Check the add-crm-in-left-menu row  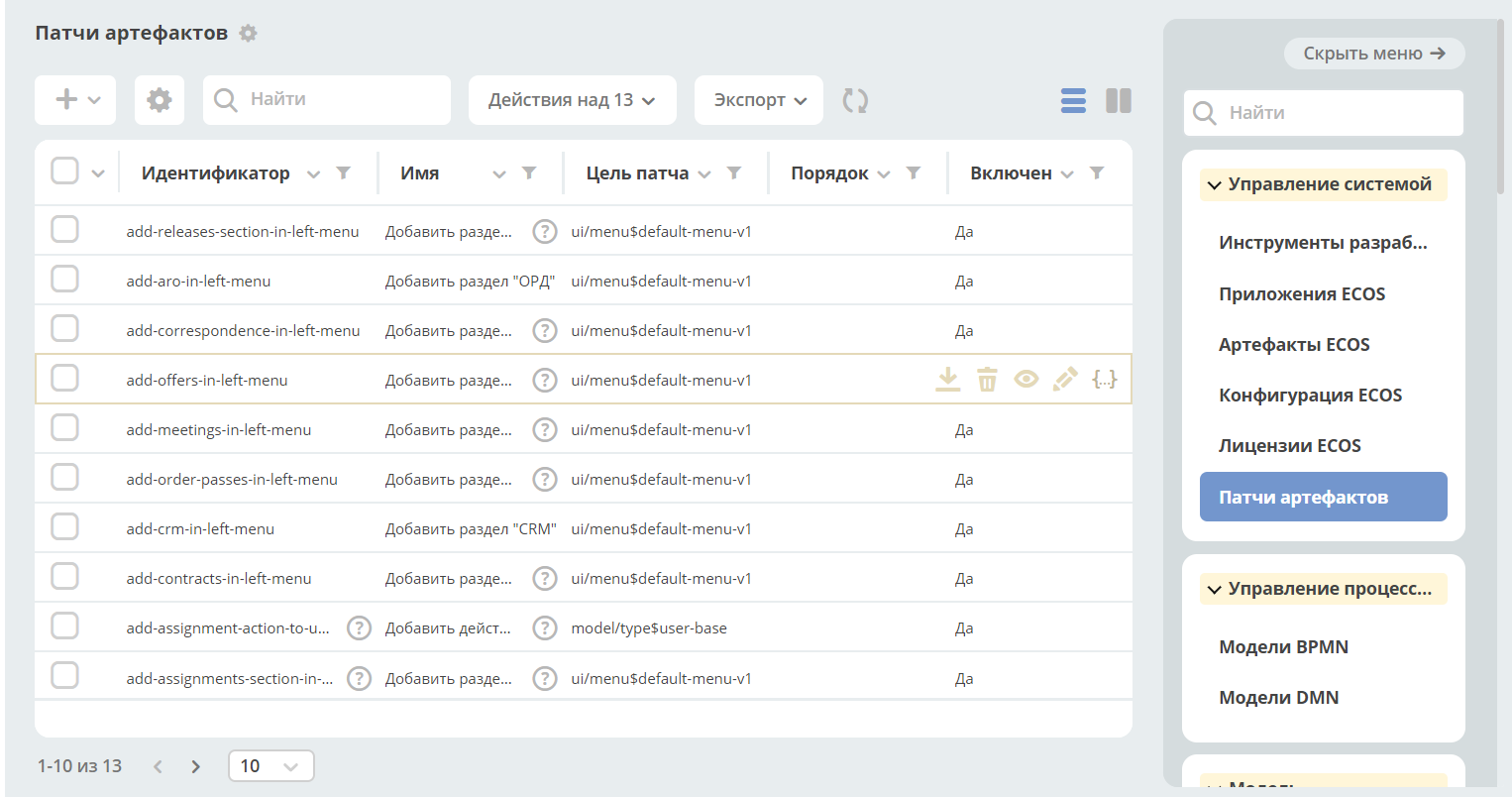(64, 526)
